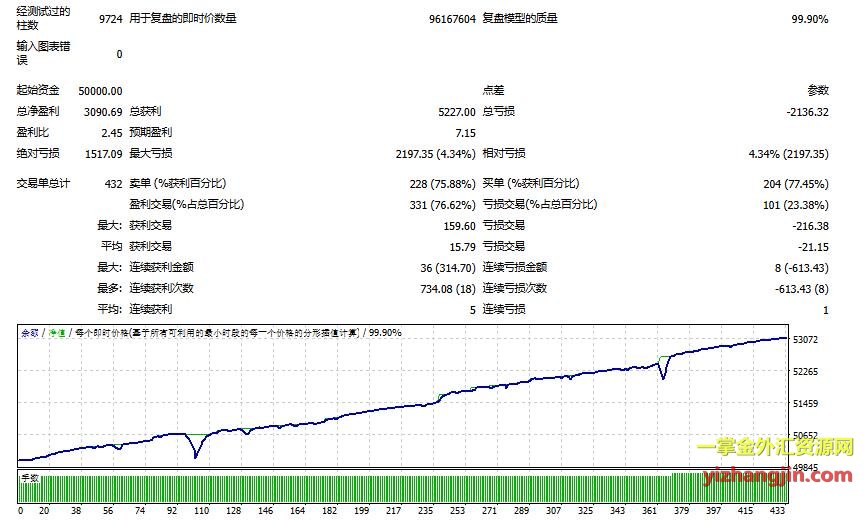868x522 pixels.
Task: Click the 总亏损 value -2136.32
Action: [807, 112]
